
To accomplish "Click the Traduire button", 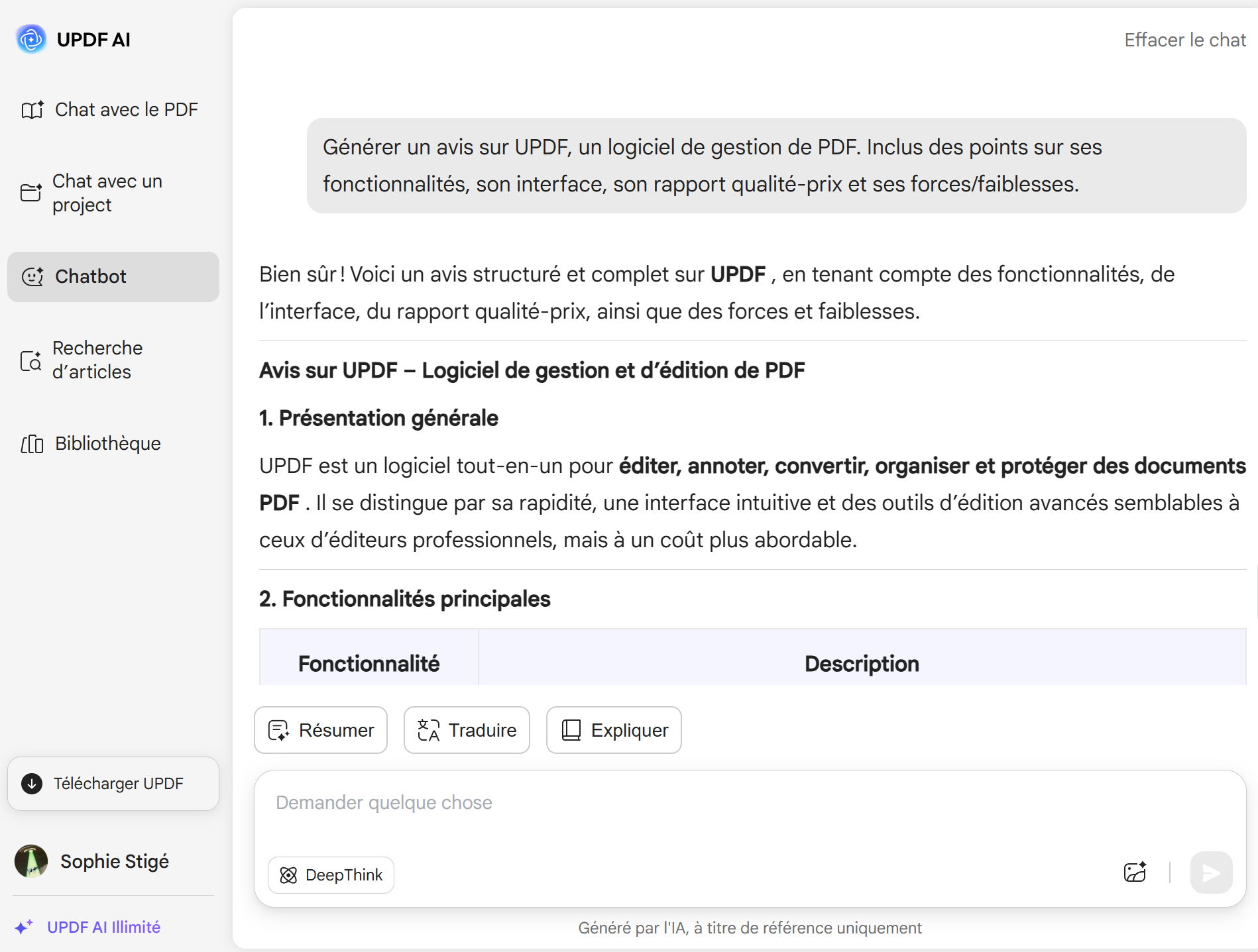I will click(x=467, y=730).
